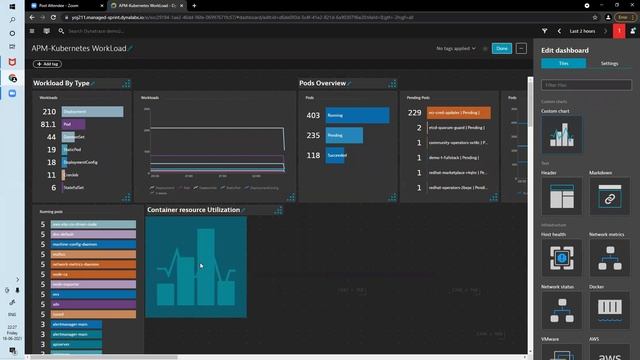Screen dimensions: 640x360
Task: Go to previous timeframe with left chevron
Action: tap(559, 31)
